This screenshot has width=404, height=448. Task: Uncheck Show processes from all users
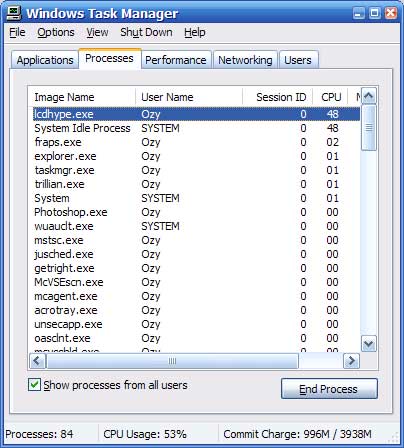coord(34,385)
